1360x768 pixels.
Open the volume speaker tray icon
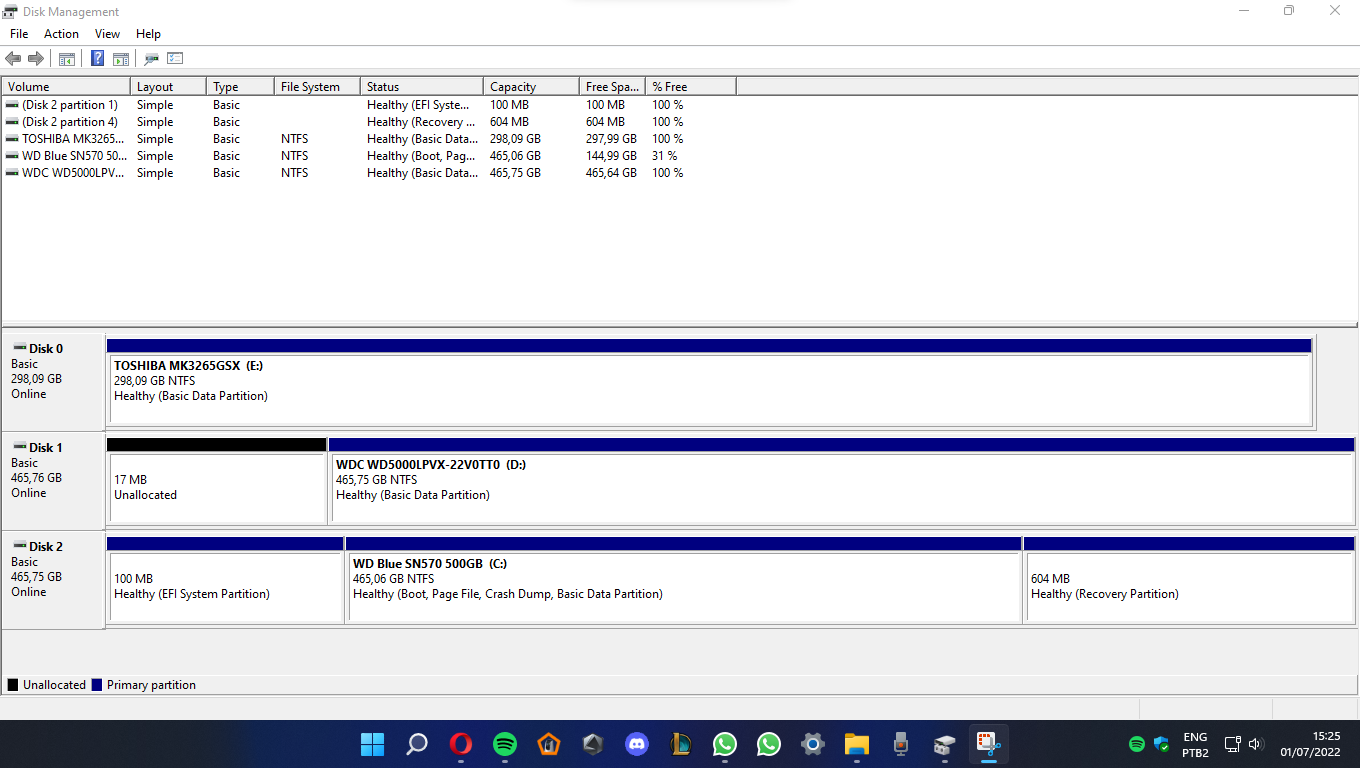1257,744
